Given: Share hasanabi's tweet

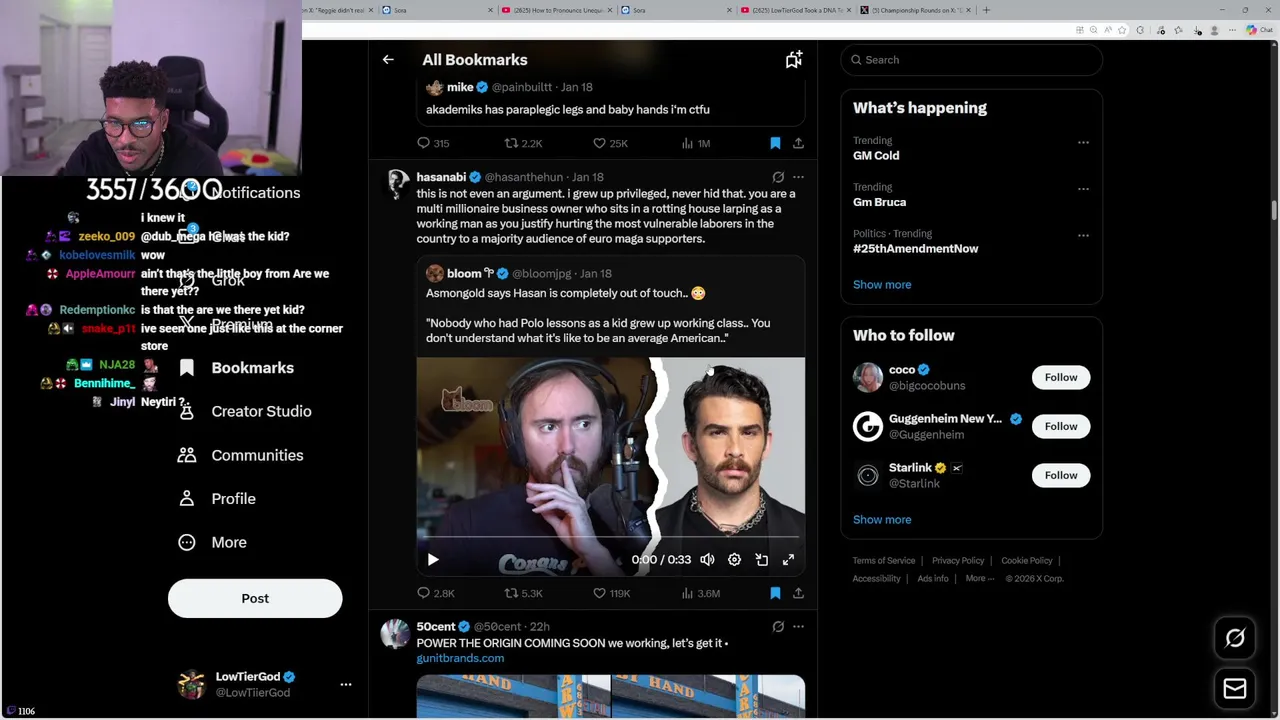Looking at the screenshot, I should point(798,593).
